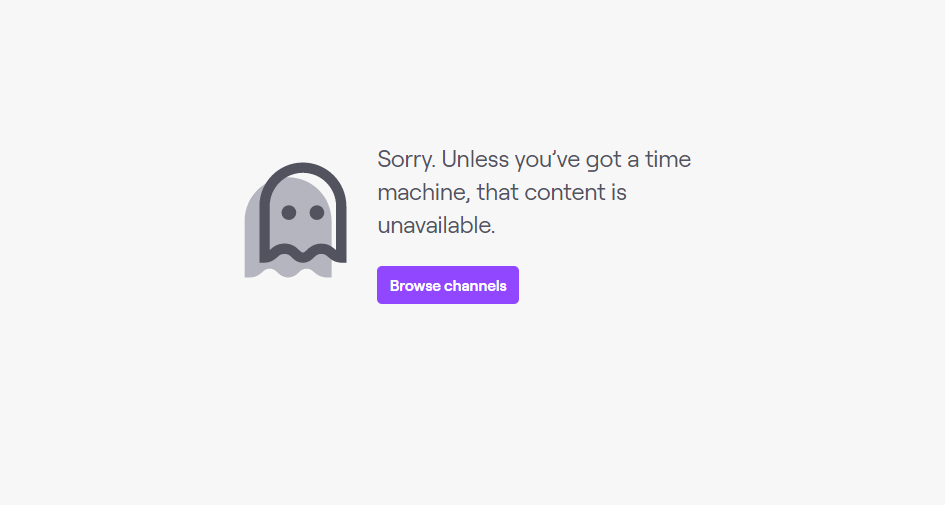This screenshot has width=945, height=505.
Task: Click the word "Unless" in error text
Action: pos(476,160)
